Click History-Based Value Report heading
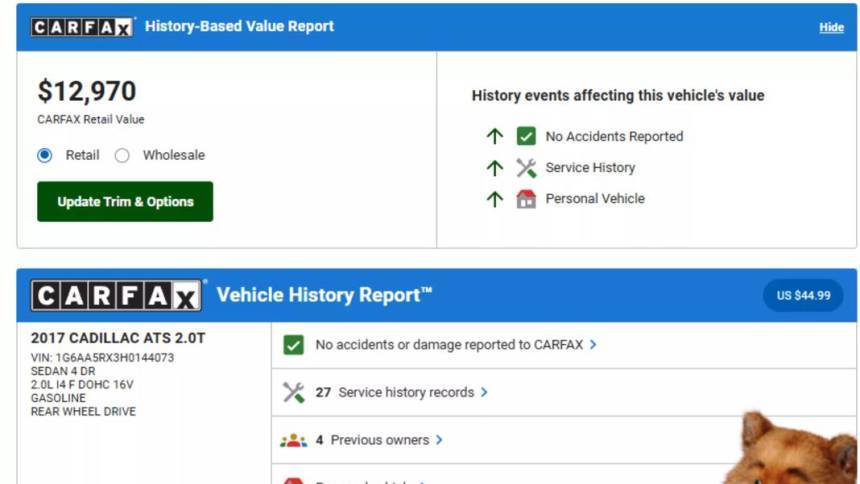This screenshot has height=484, width=860. [240, 26]
